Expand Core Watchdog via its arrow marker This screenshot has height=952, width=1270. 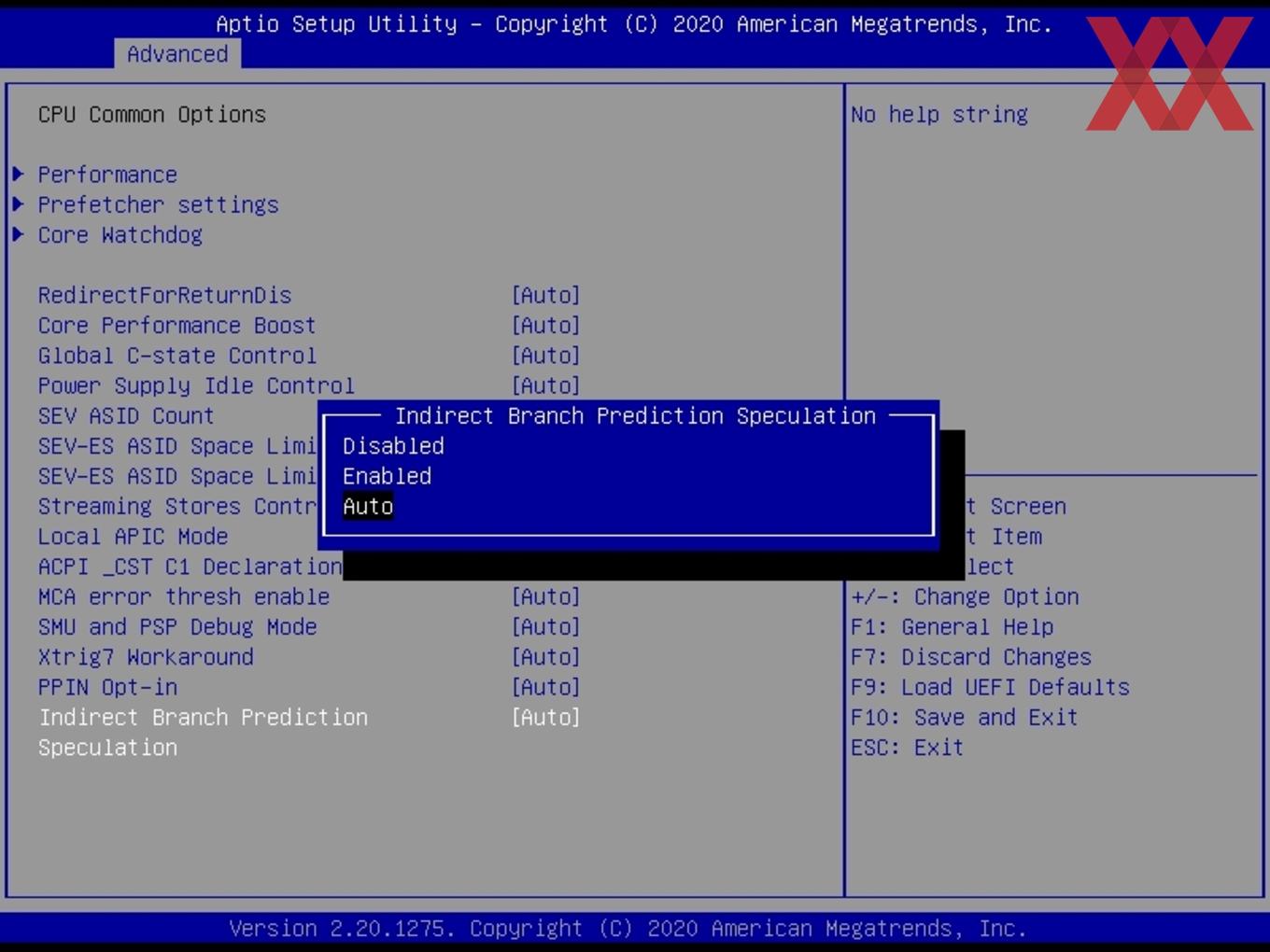pos(18,234)
